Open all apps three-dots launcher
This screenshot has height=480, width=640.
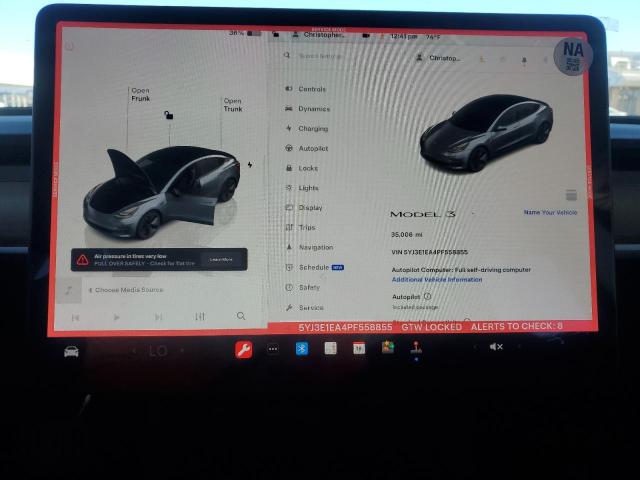tap(272, 349)
